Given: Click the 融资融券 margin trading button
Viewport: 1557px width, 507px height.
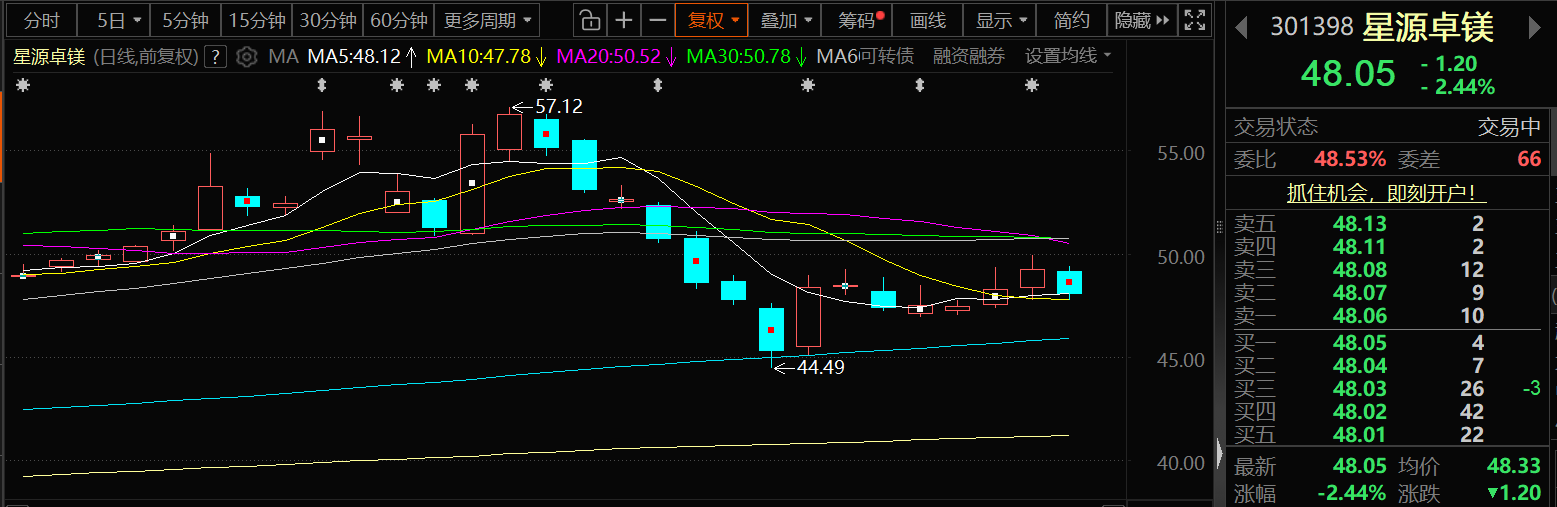Looking at the screenshot, I should click(x=969, y=57).
